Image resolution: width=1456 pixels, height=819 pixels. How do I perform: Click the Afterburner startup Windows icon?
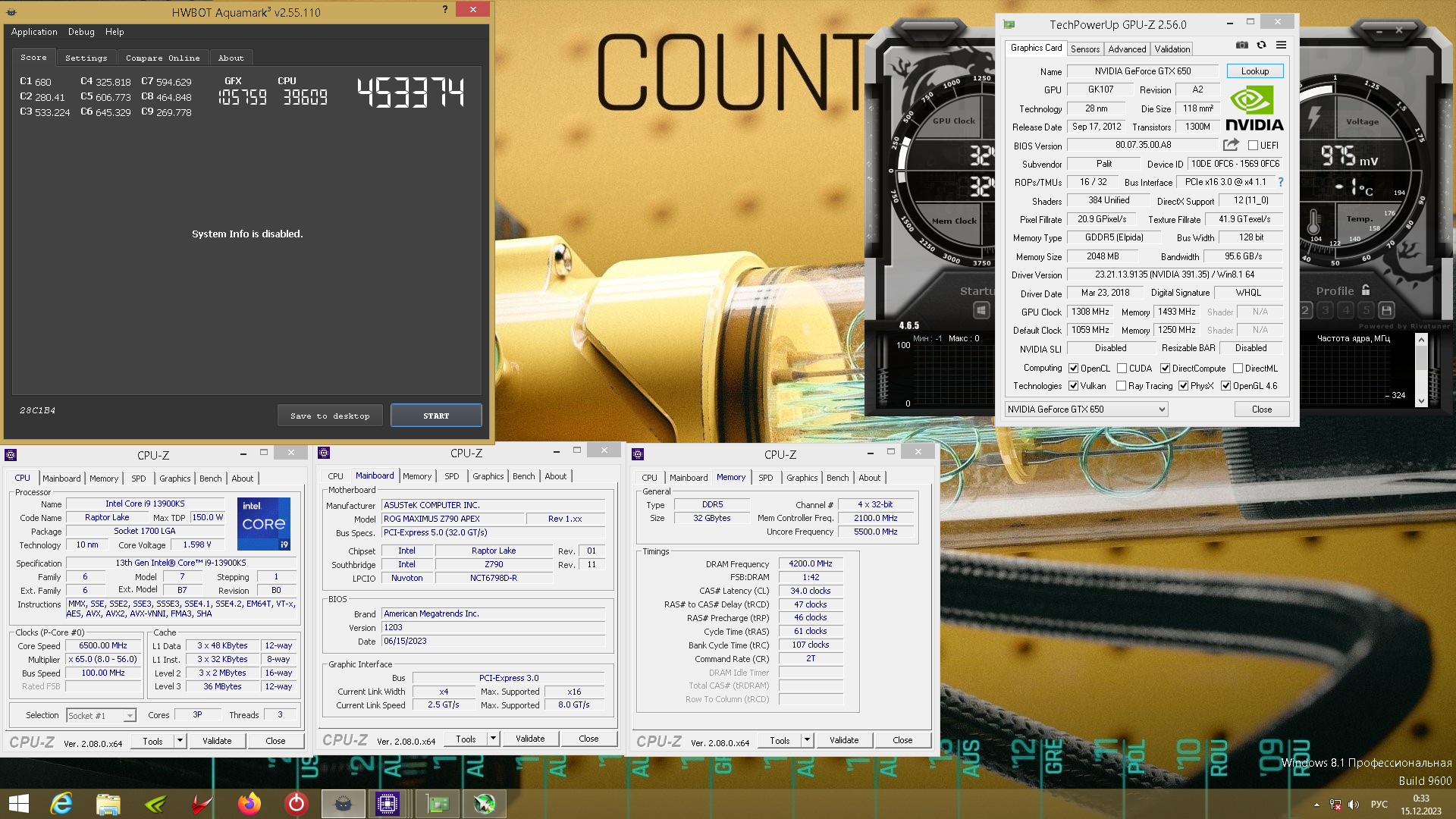tap(981, 310)
